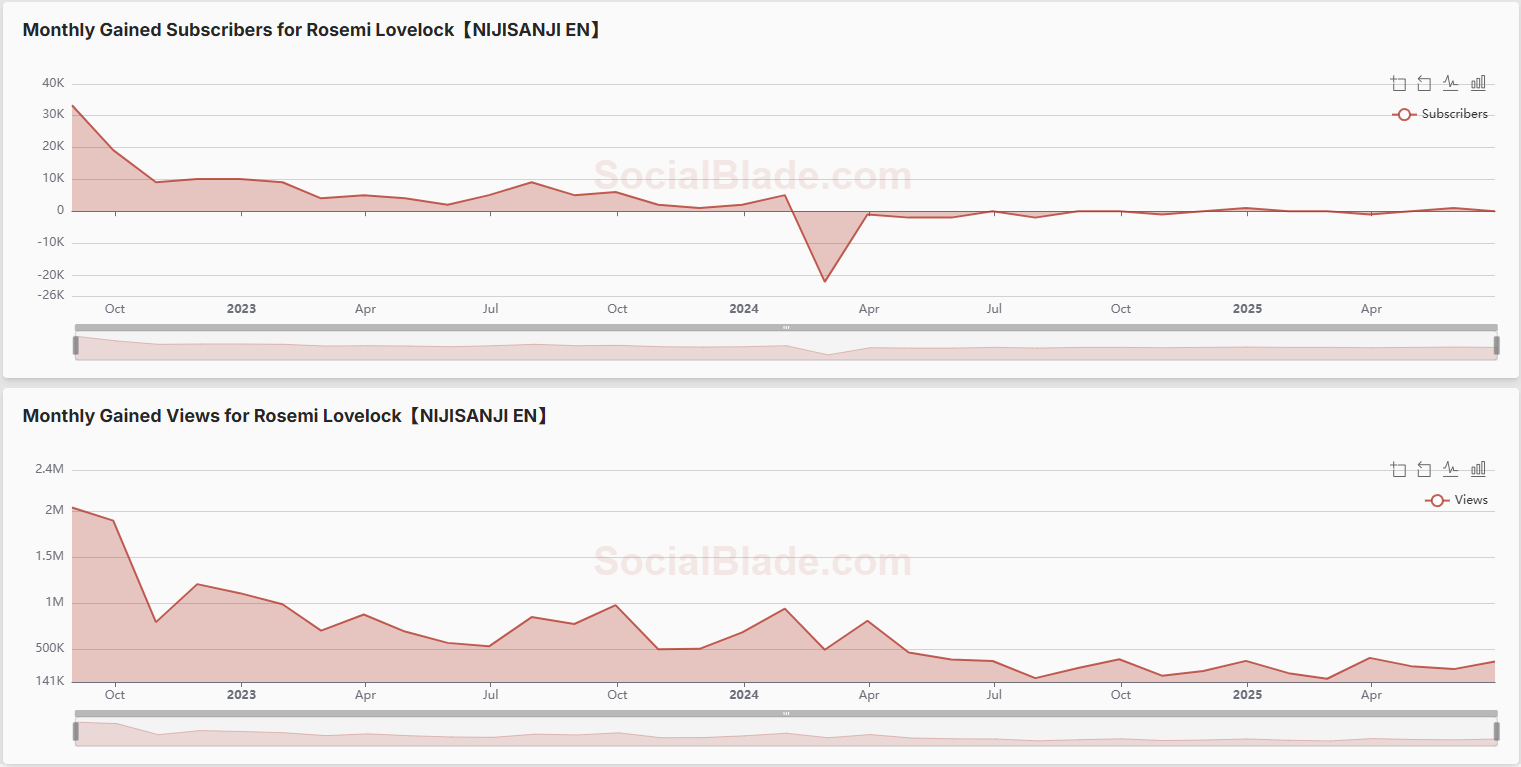
Task: Reset zoom in the Subscribers chart toolbox
Action: point(1424,84)
